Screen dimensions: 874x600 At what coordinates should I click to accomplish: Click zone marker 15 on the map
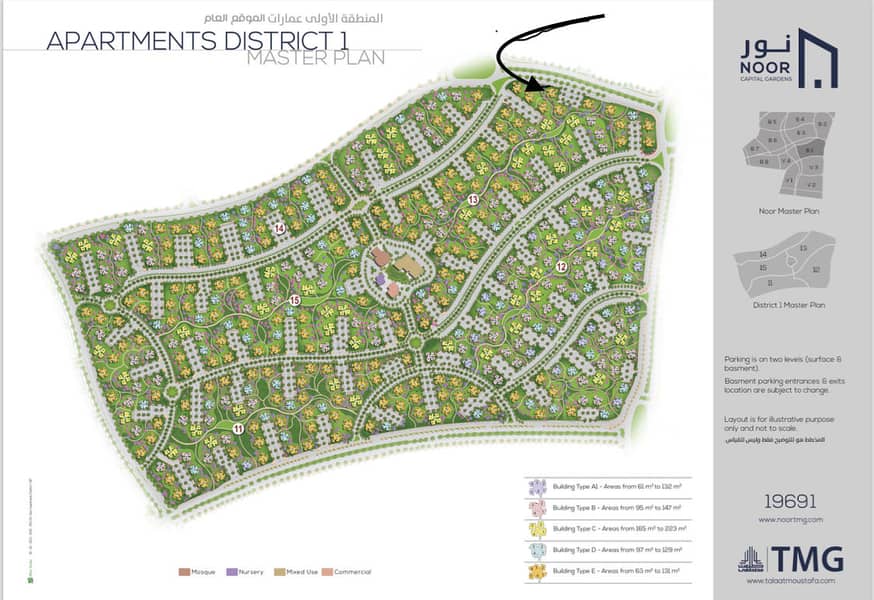tap(295, 301)
